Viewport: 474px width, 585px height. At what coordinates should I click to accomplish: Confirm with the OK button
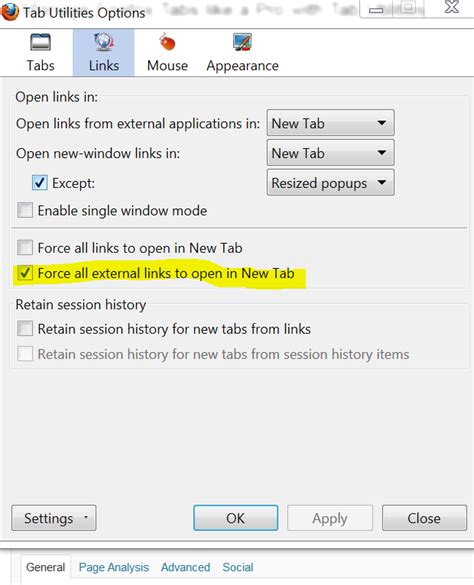pyautogui.click(x=236, y=518)
